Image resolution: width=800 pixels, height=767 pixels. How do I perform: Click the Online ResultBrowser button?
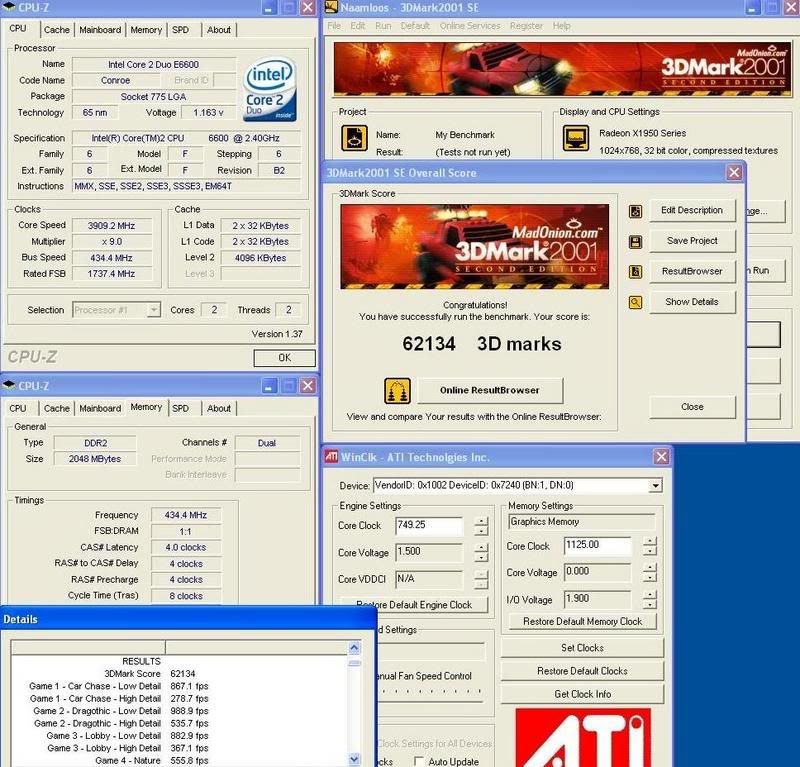coord(490,390)
